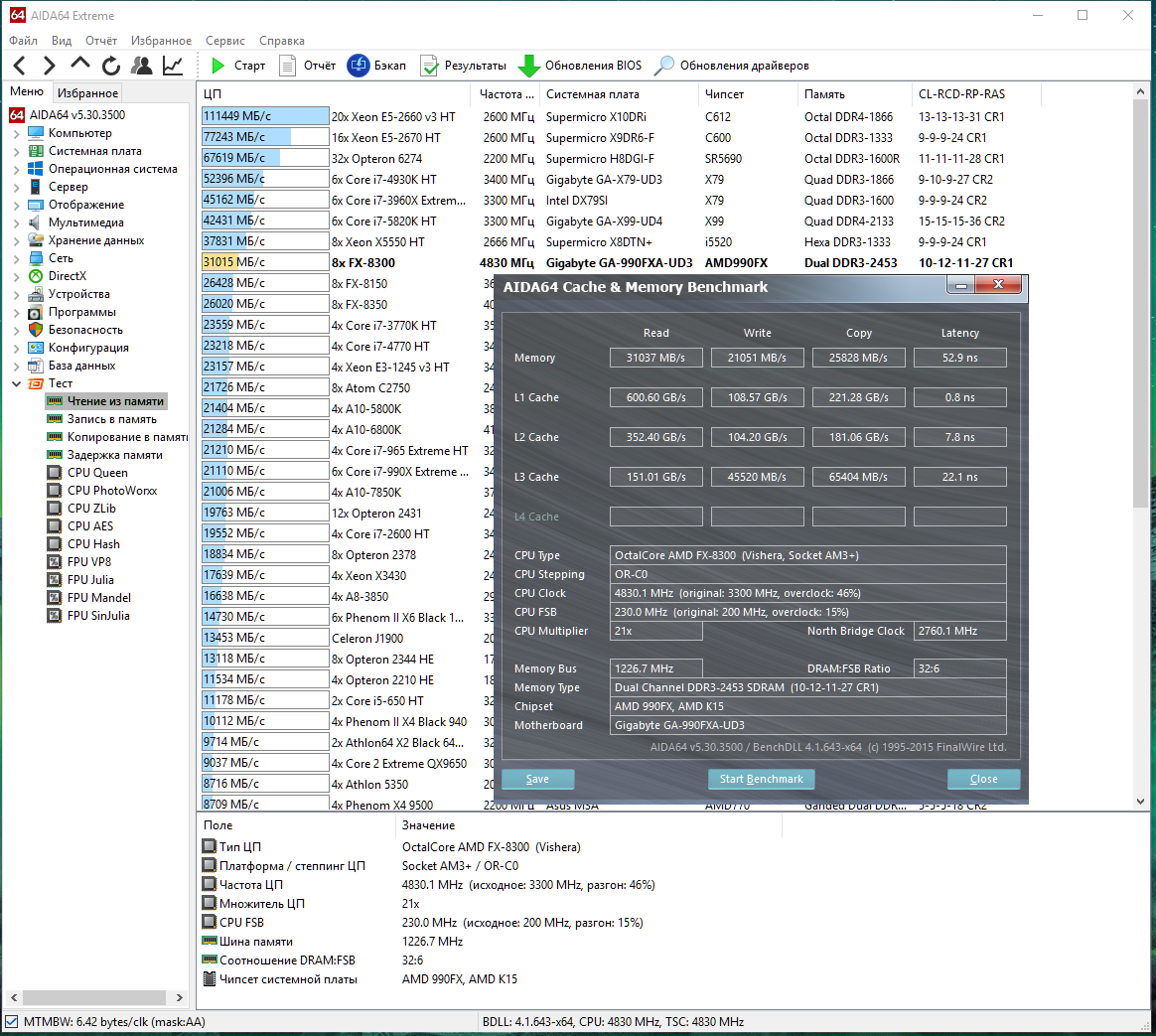Image resolution: width=1156 pixels, height=1036 pixels.
Task: Select FPU SinJulia benchmark
Action: coord(98,616)
